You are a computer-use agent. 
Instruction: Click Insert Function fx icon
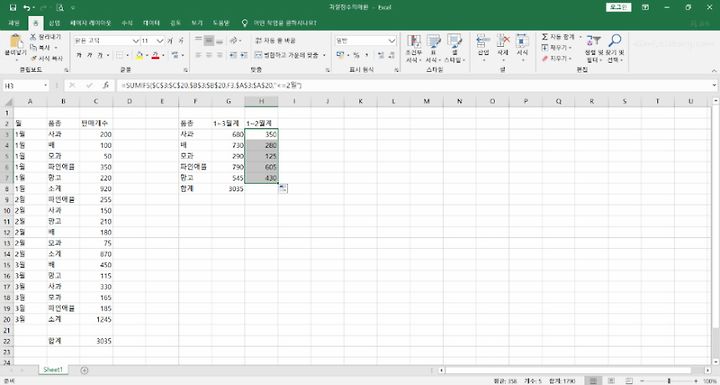click(106, 85)
